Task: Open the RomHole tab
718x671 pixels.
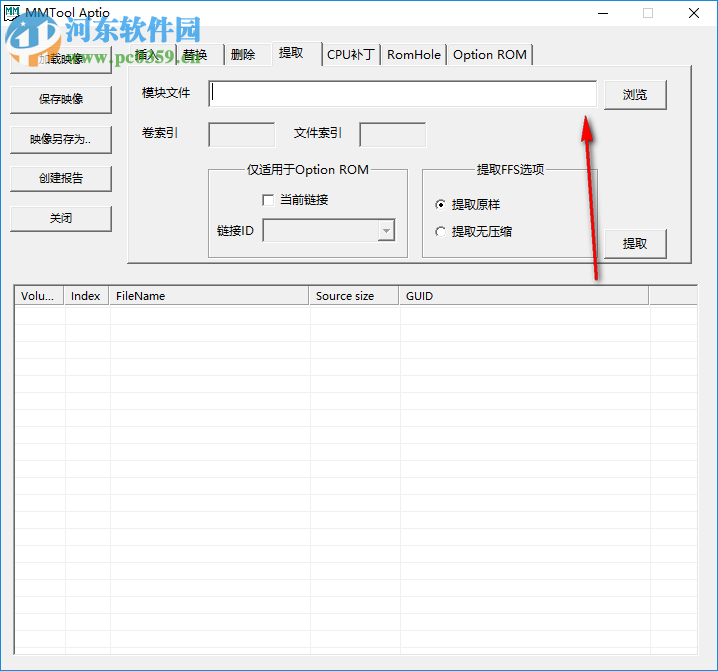Action: tap(413, 55)
